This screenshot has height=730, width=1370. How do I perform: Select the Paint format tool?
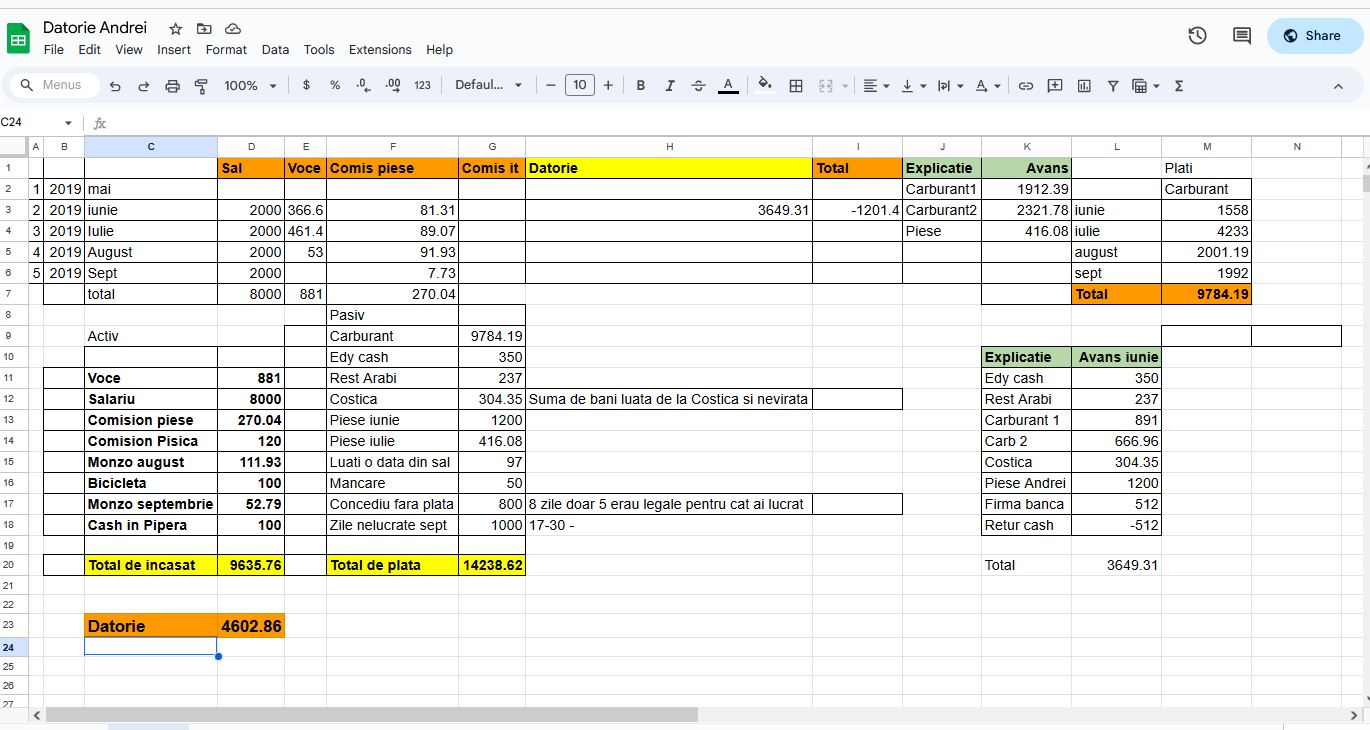coord(201,86)
